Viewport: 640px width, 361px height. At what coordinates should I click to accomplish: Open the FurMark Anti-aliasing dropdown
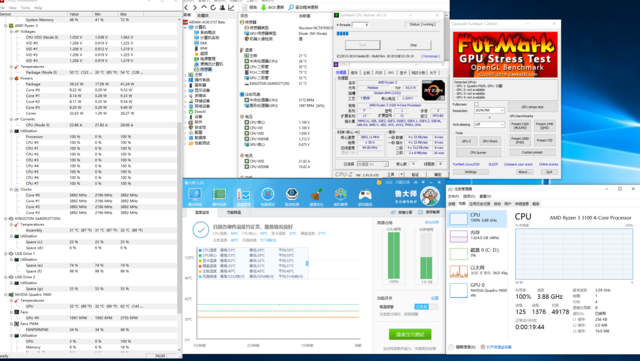coord(489,124)
